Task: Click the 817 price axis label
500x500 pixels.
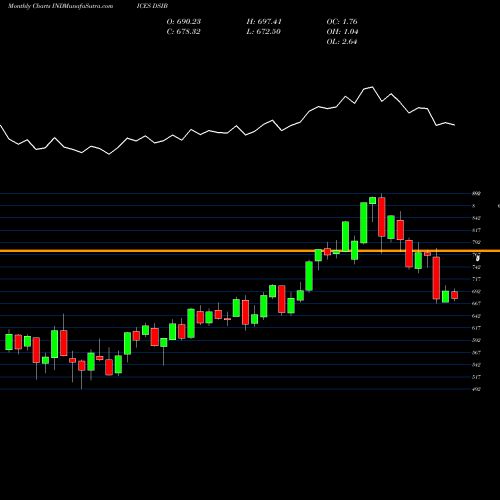Action: [476, 230]
